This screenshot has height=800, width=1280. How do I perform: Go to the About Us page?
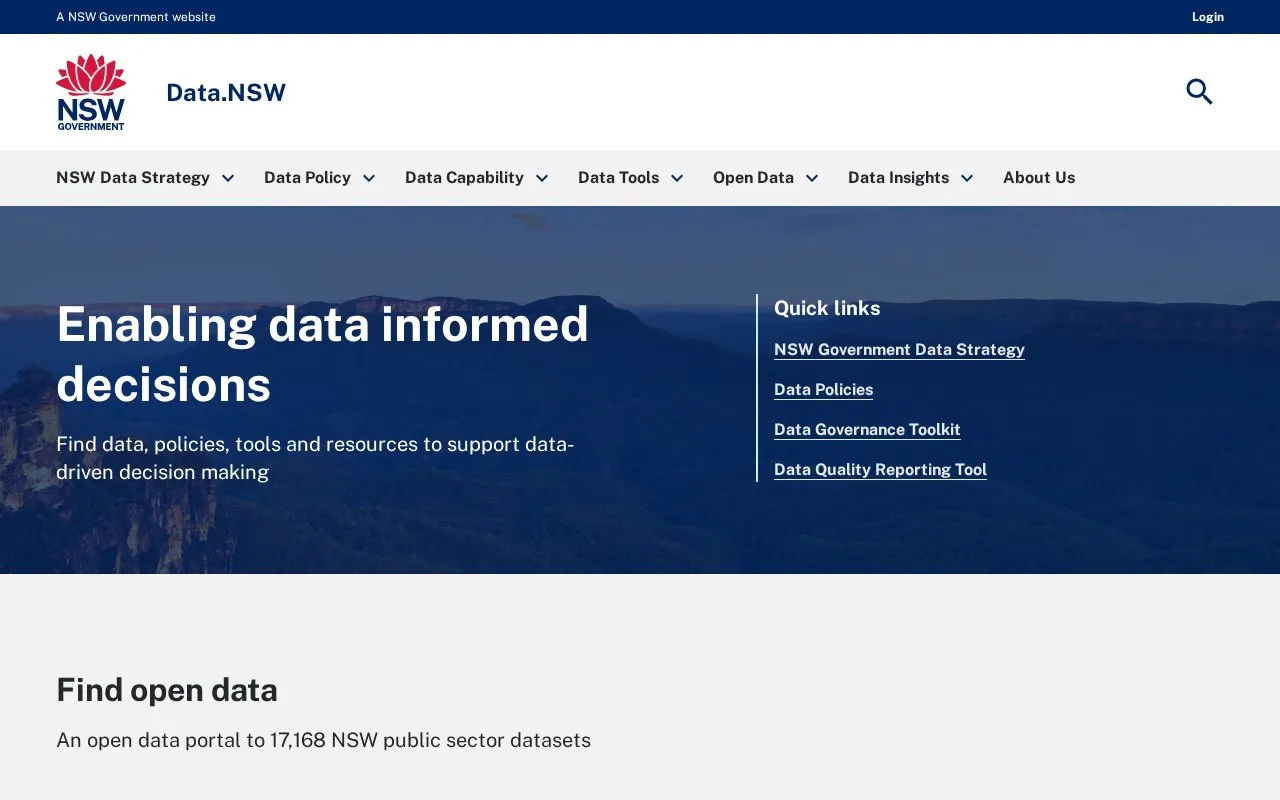point(1039,177)
